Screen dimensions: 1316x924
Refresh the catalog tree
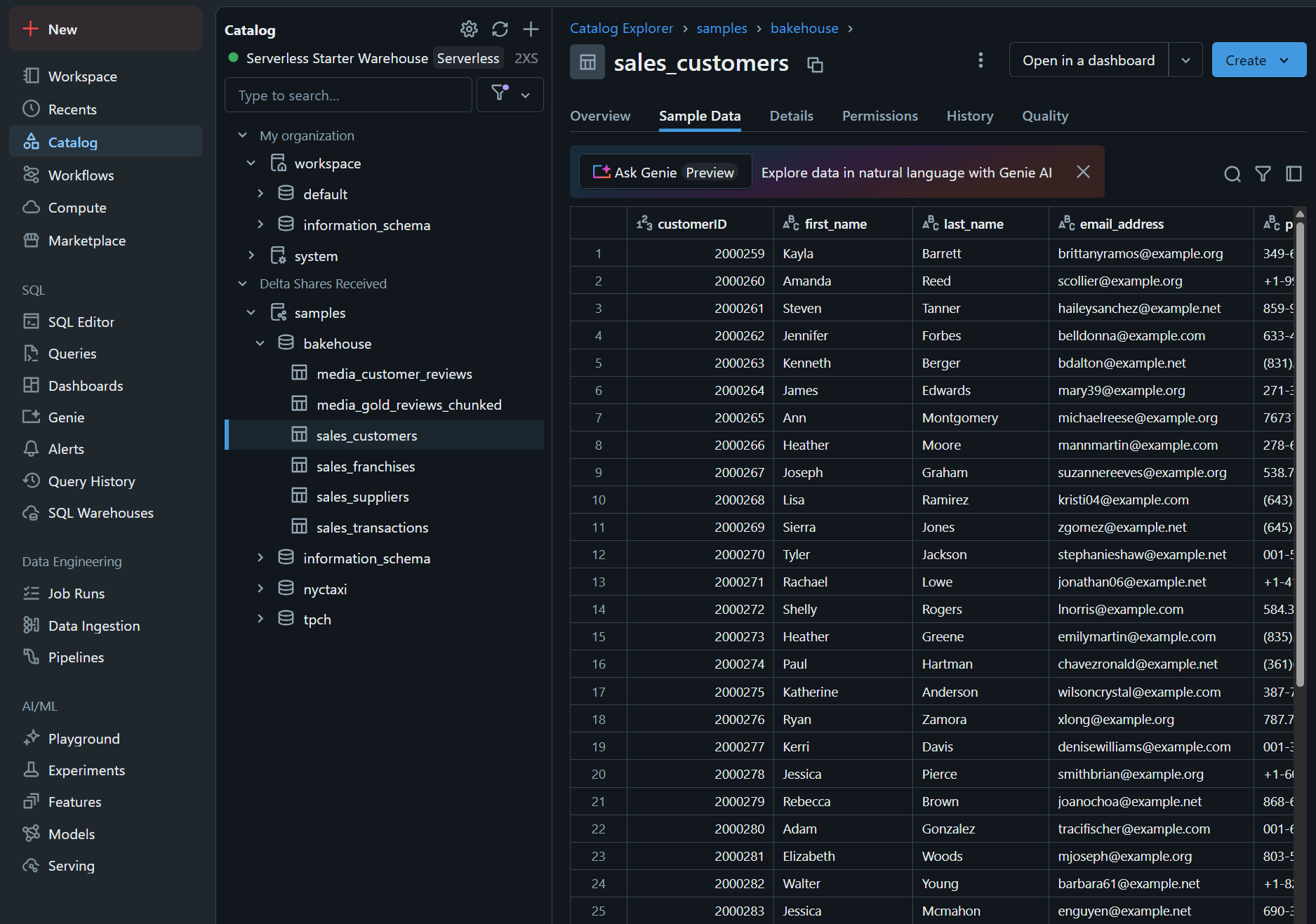click(x=500, y=29)
